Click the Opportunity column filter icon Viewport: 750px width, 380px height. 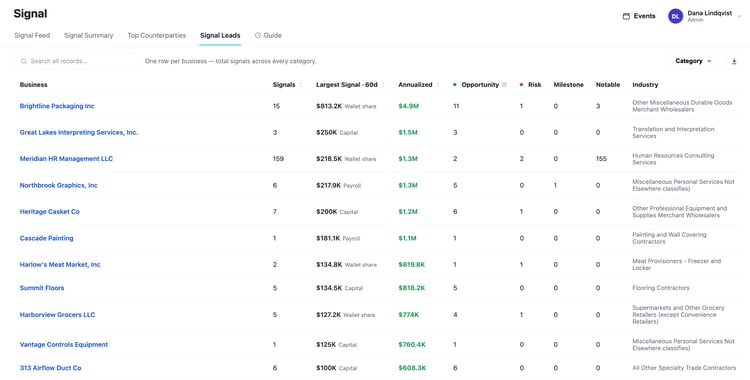[x=504, y=85]
